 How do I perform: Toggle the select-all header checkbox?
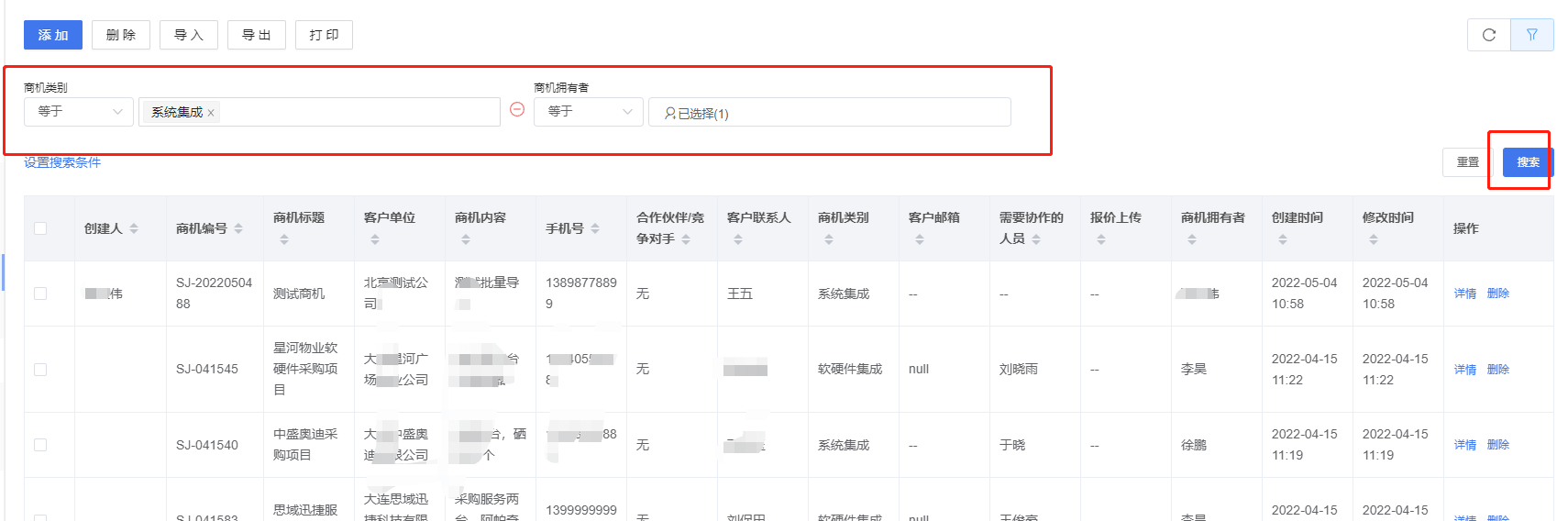[x=40, y=228]
